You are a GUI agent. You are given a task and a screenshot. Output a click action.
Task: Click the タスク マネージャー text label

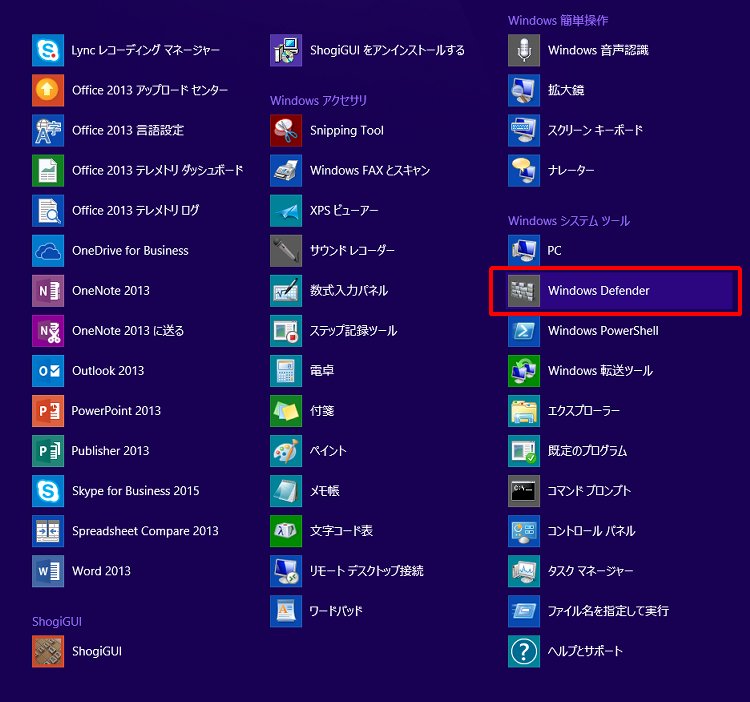[x=590, y=571]
